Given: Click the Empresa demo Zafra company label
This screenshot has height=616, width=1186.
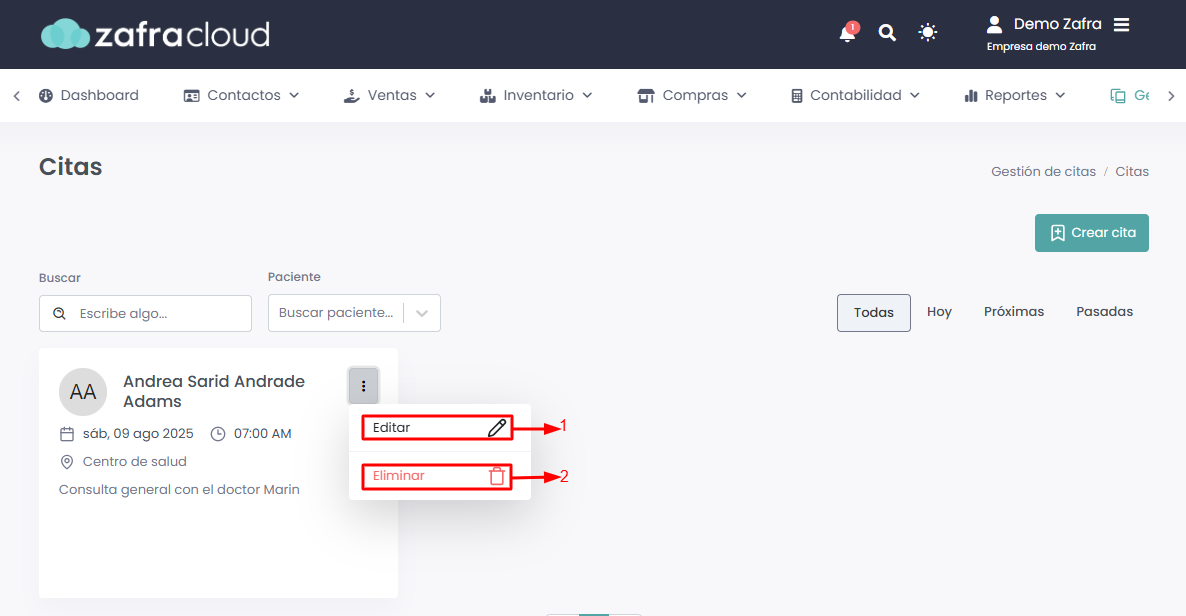Looking at the screenshot, I should (x=1041, y=47).
